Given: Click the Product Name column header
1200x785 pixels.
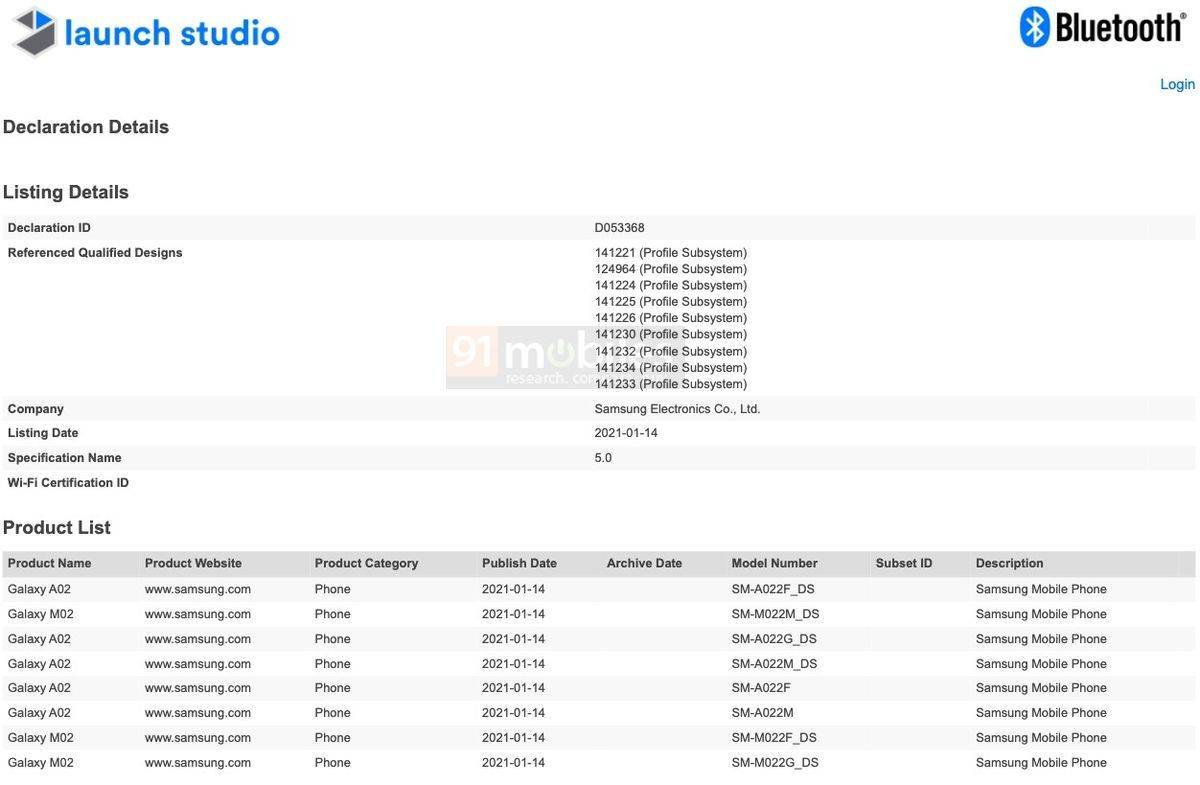Looking at the screenshot, I should (49, 564).
